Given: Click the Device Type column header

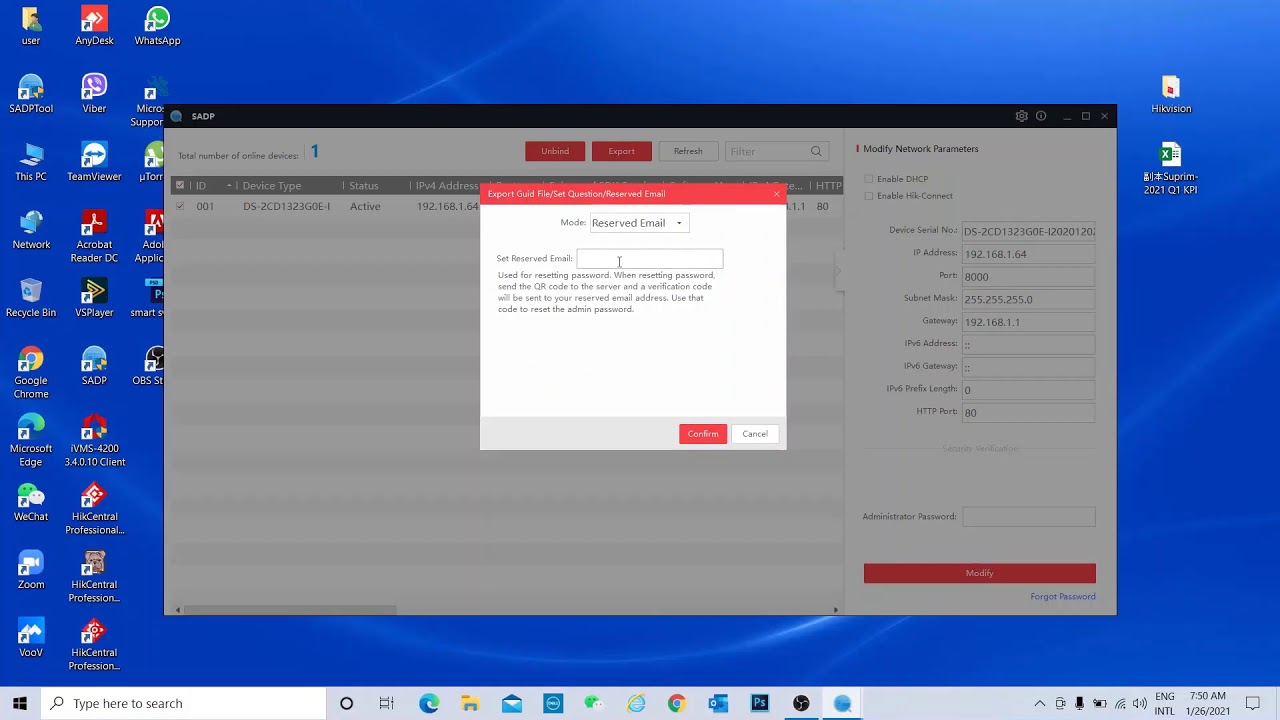Looking at the screenshot, I should coord(272,186).
